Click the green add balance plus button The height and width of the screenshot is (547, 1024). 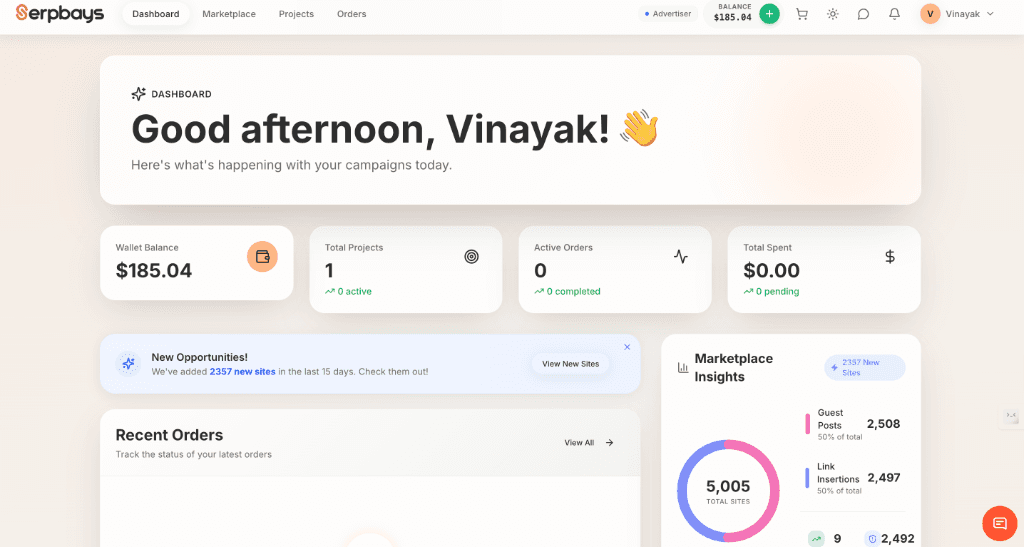coord(769,14)
